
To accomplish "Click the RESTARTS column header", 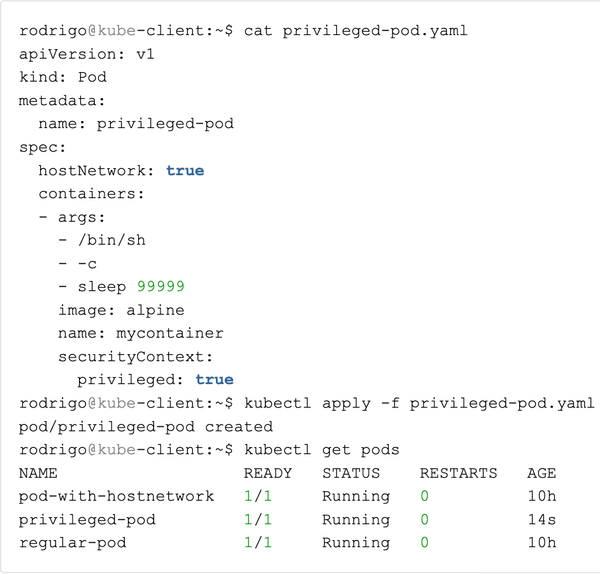I will coord(458,473).
